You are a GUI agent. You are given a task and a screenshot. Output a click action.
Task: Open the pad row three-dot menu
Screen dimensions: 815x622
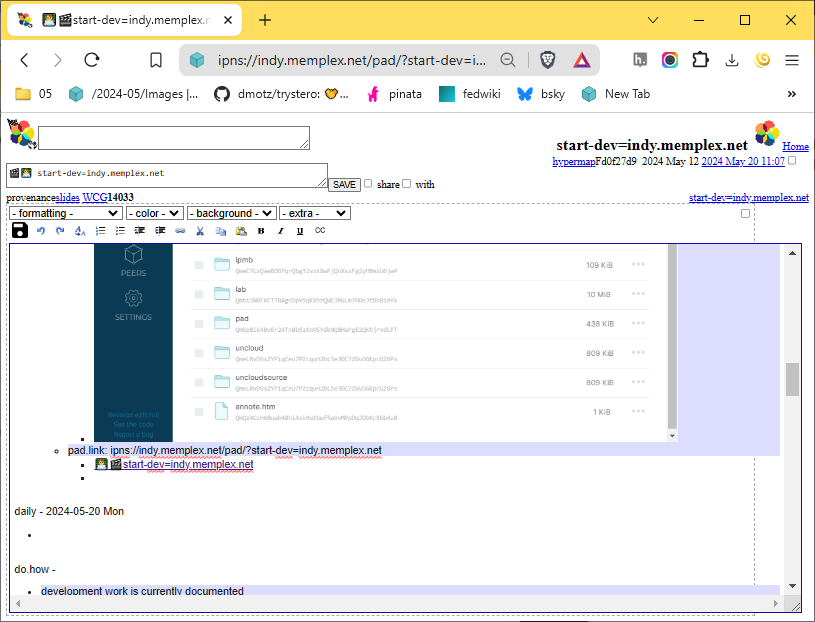pyautogui.click(x=638, y=323)
